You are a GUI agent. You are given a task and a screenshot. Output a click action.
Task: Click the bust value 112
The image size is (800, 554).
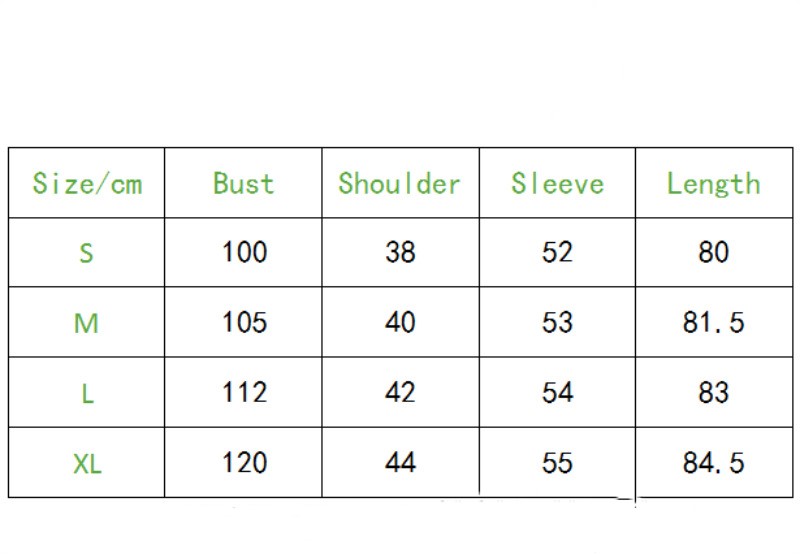pos(244,392)
